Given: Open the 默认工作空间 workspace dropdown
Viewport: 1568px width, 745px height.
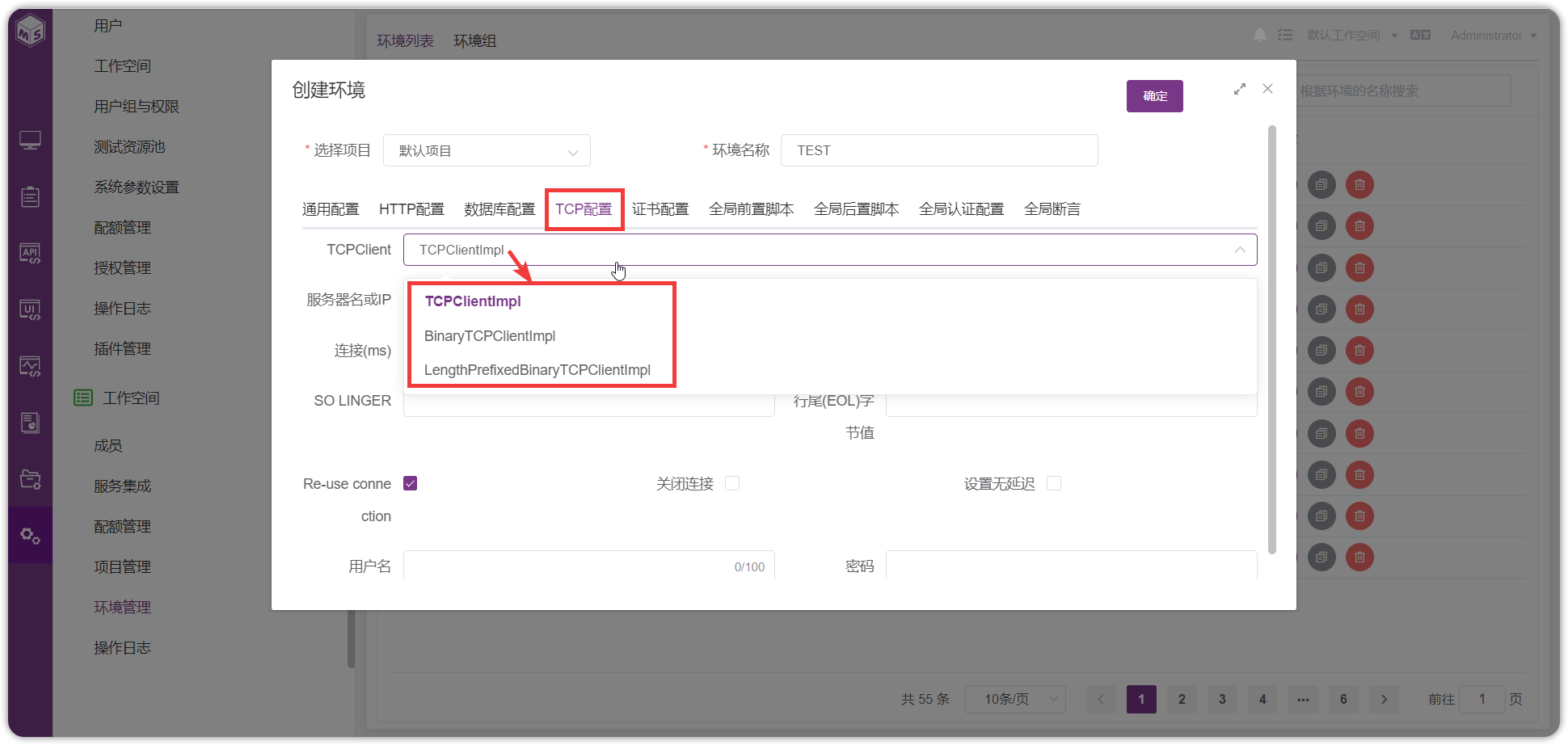Looking at the screenshot, I should click(1352, 36).
